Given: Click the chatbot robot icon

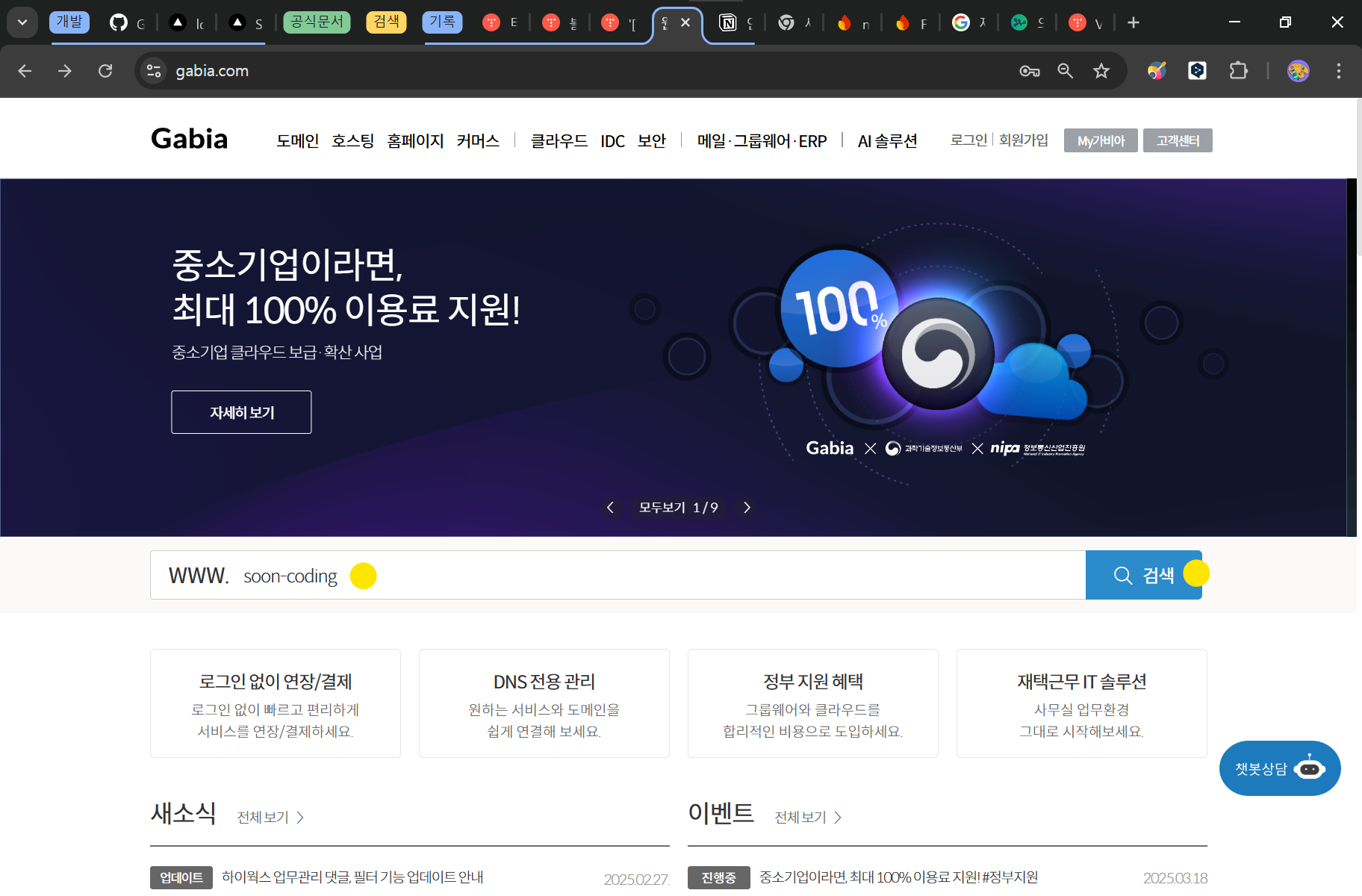Looking at the screenshot, I should pos(1310,767).
